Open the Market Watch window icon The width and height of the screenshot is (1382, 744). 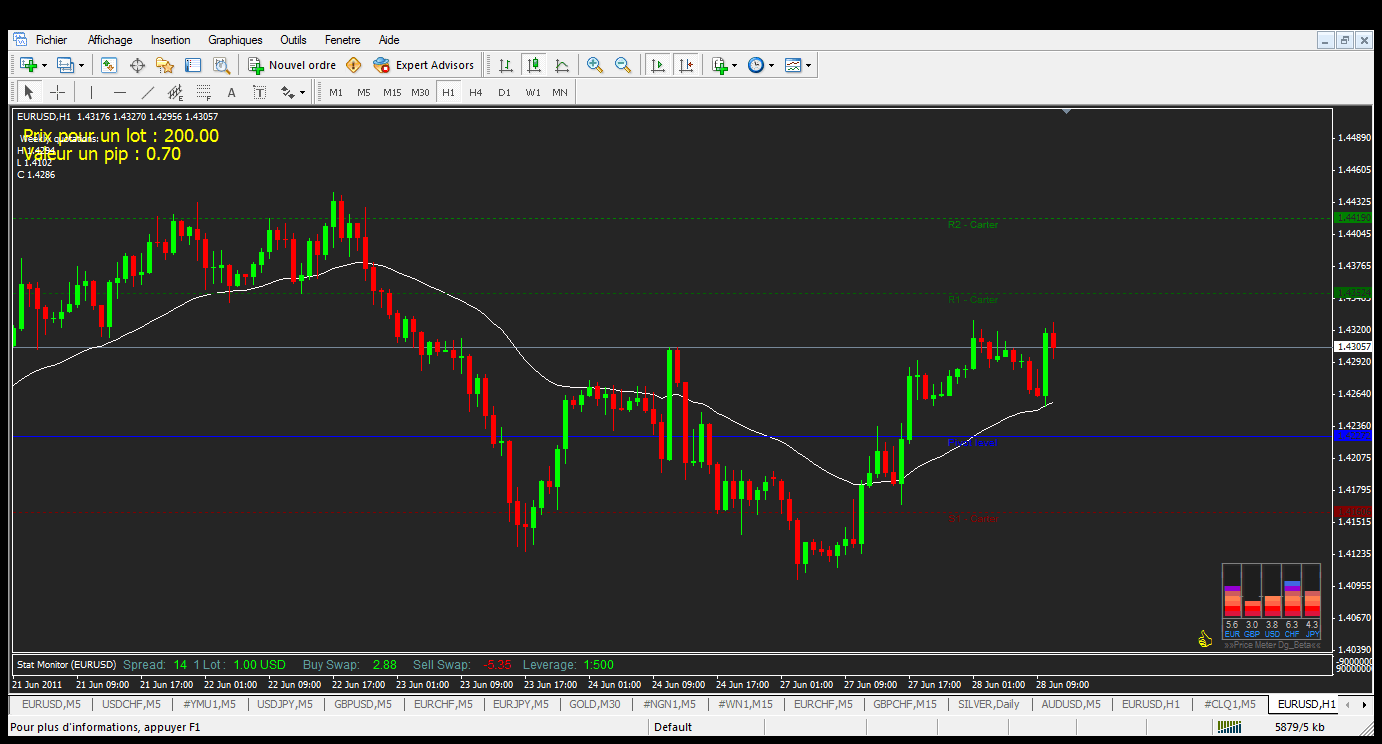pyautogui.click(x=109, y=65)
